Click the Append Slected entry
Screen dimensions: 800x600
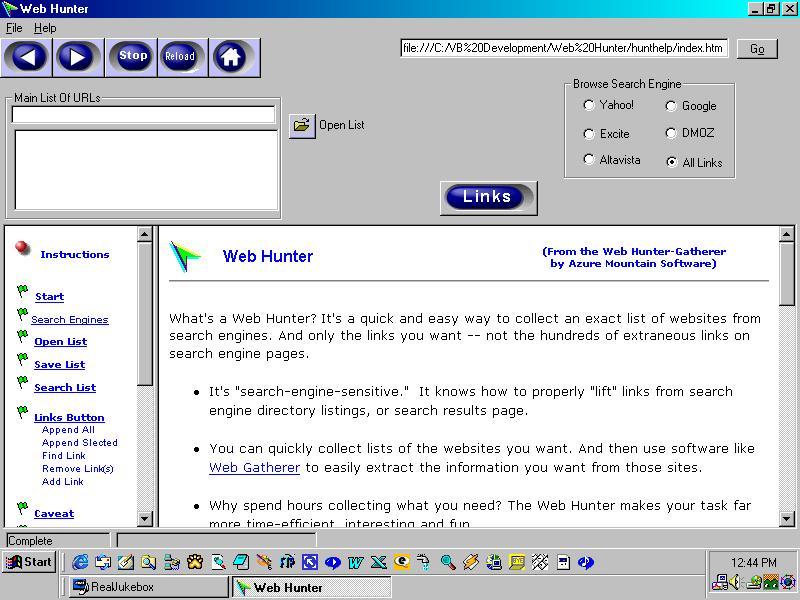pos(80,443)
